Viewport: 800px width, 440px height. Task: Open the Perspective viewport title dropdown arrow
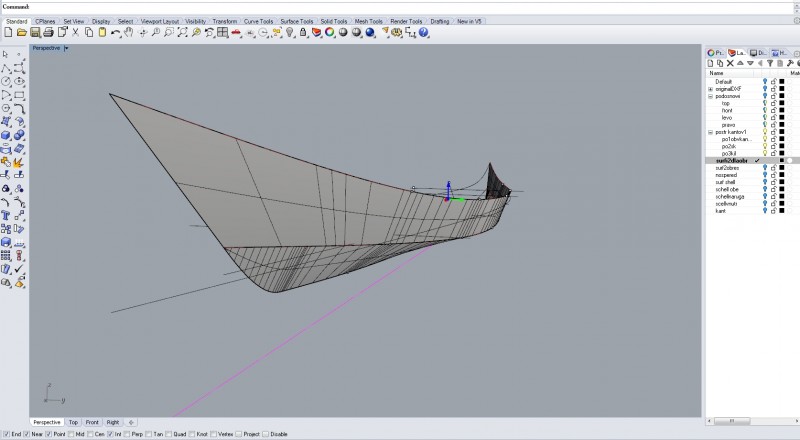pyautogui.click(x=66, y=47)
